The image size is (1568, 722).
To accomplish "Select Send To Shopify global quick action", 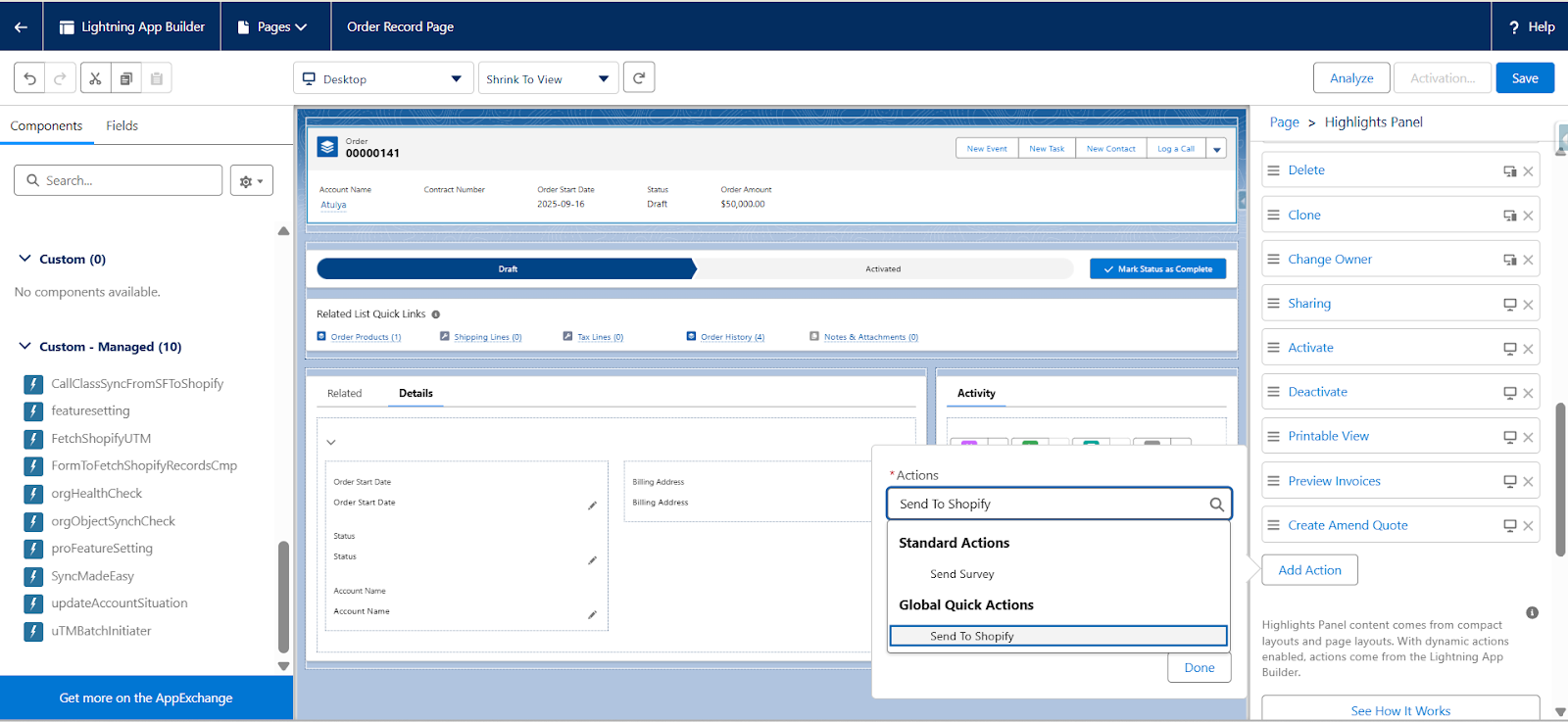I will pos(1057,636).
